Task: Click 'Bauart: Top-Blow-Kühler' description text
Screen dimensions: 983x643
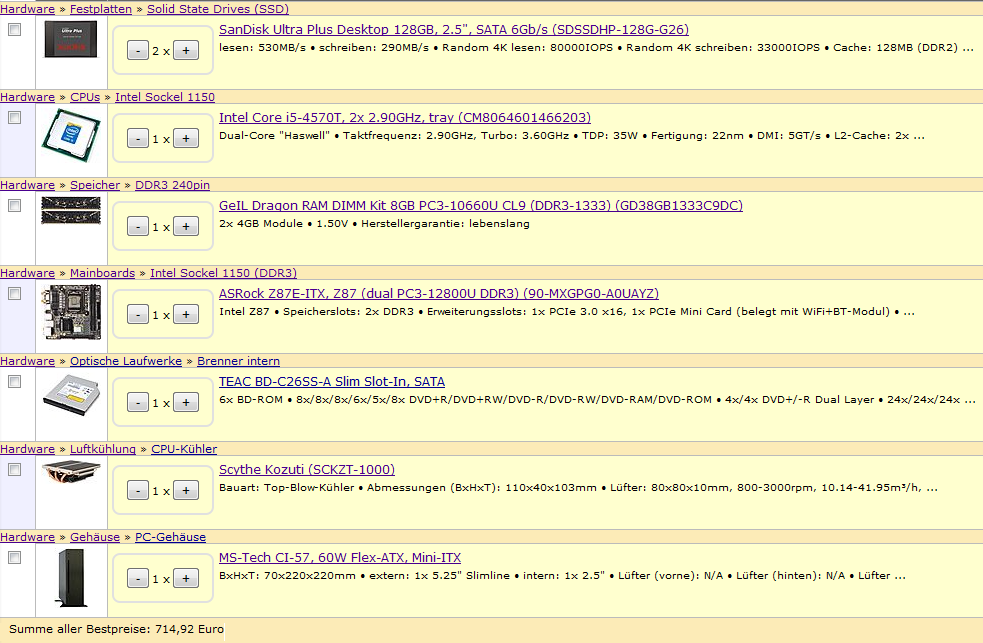Action: 286,488
